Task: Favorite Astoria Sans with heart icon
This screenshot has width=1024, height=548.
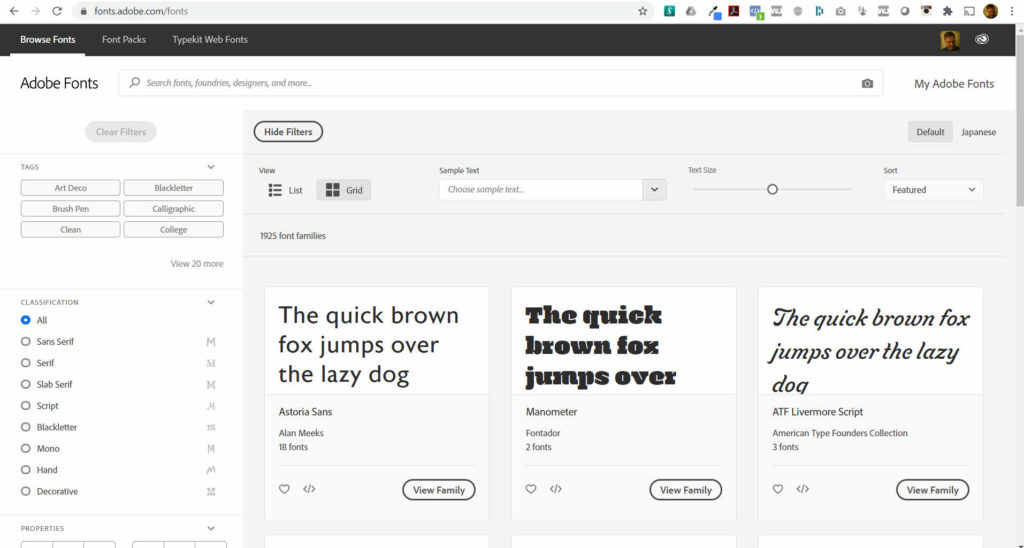Action: pos(284,489)
